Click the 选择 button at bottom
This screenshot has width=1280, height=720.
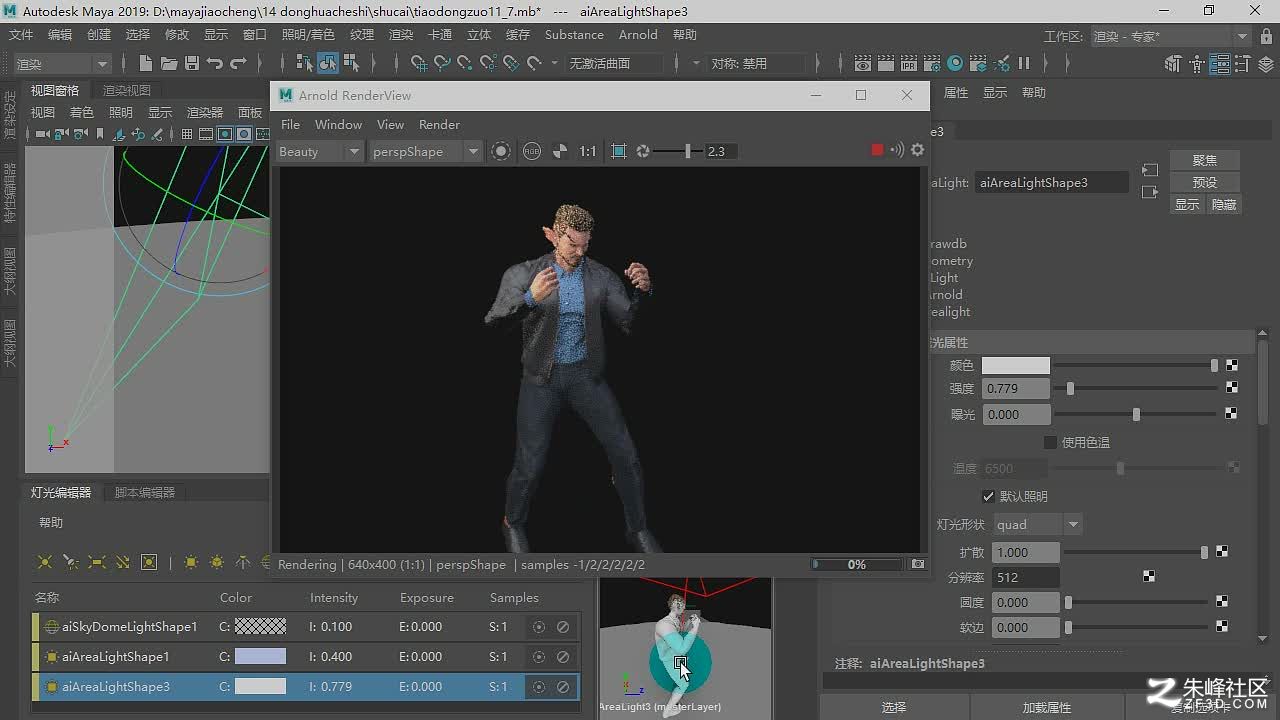coord(894,707)
